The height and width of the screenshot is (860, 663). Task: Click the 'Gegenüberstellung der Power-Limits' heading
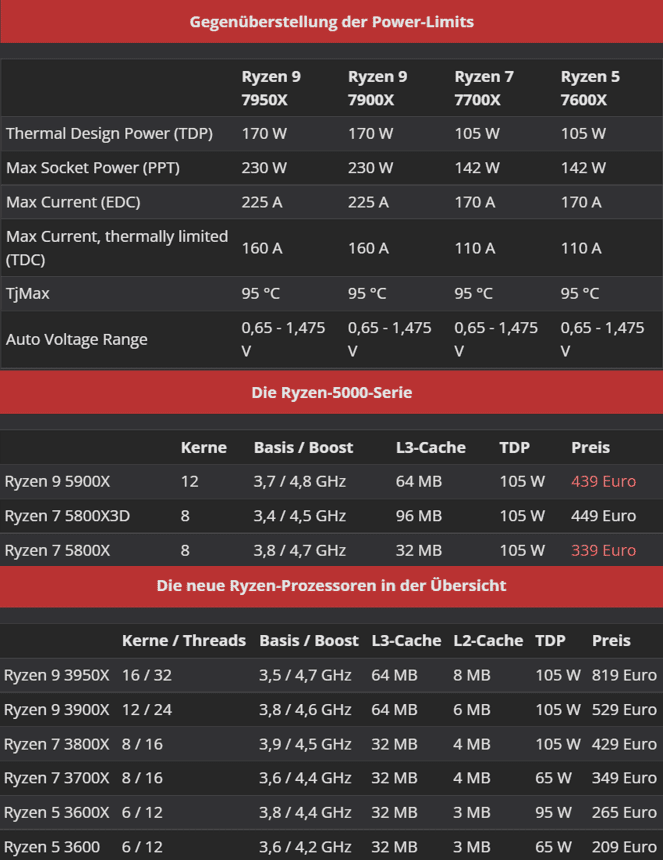point(331,22)
